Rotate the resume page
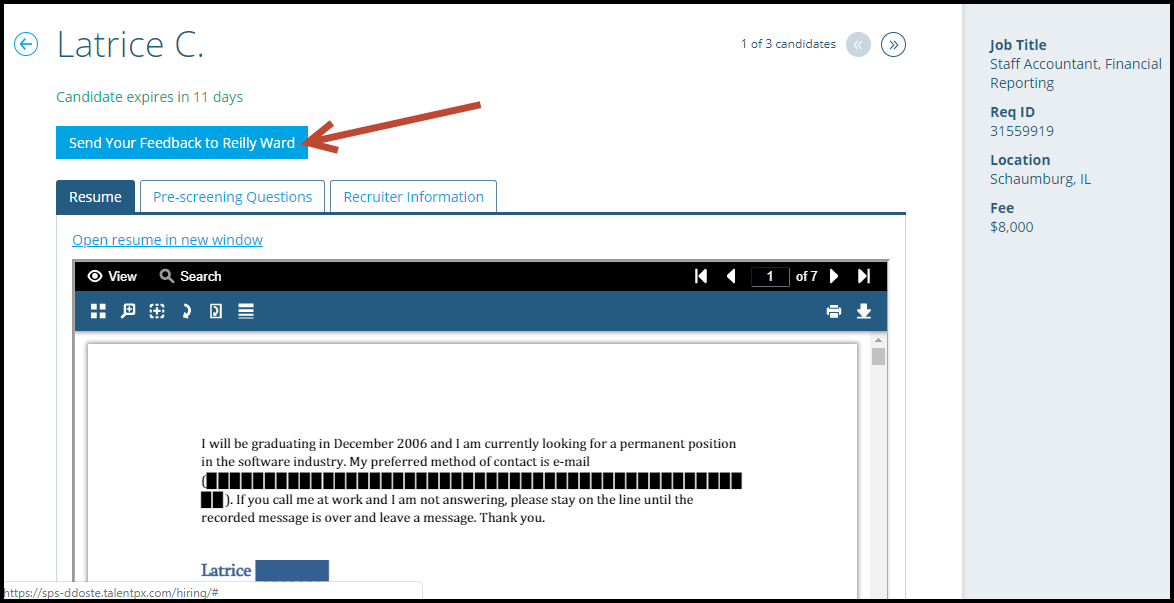Viewport: 1174px width, 603px height. click(186, 311)
